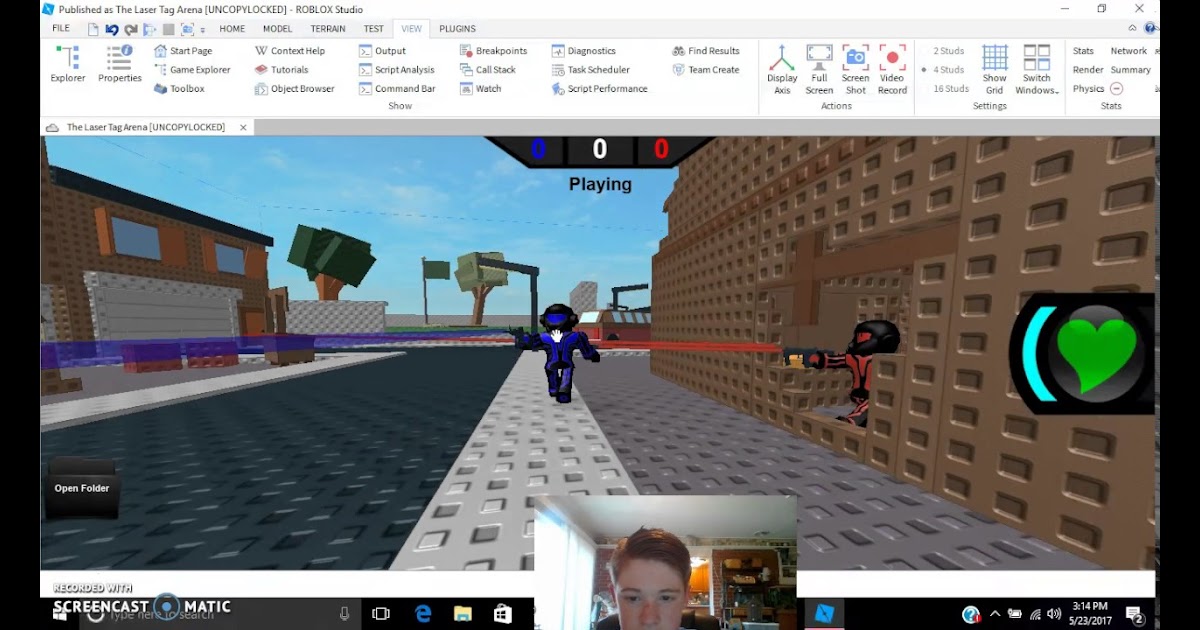The width and height of the screenshot is (1200, 630).
Task: Switch to the PLUGINS ribbon tab
Action: 457,29
